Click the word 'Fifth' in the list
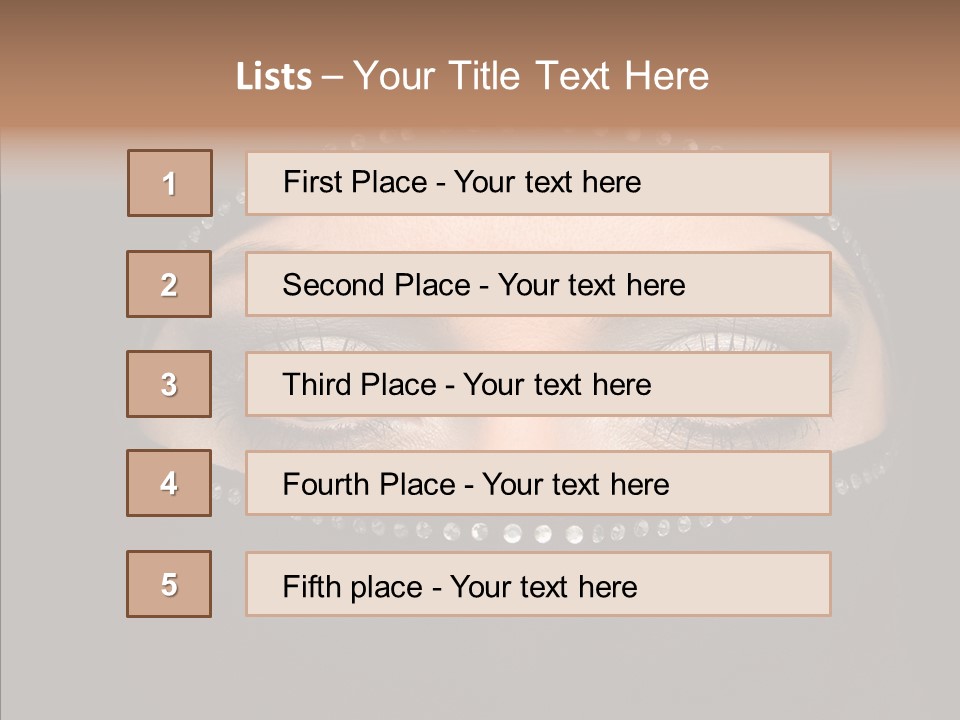Screen dimensions: 960x720 click(x=313, y=586)
